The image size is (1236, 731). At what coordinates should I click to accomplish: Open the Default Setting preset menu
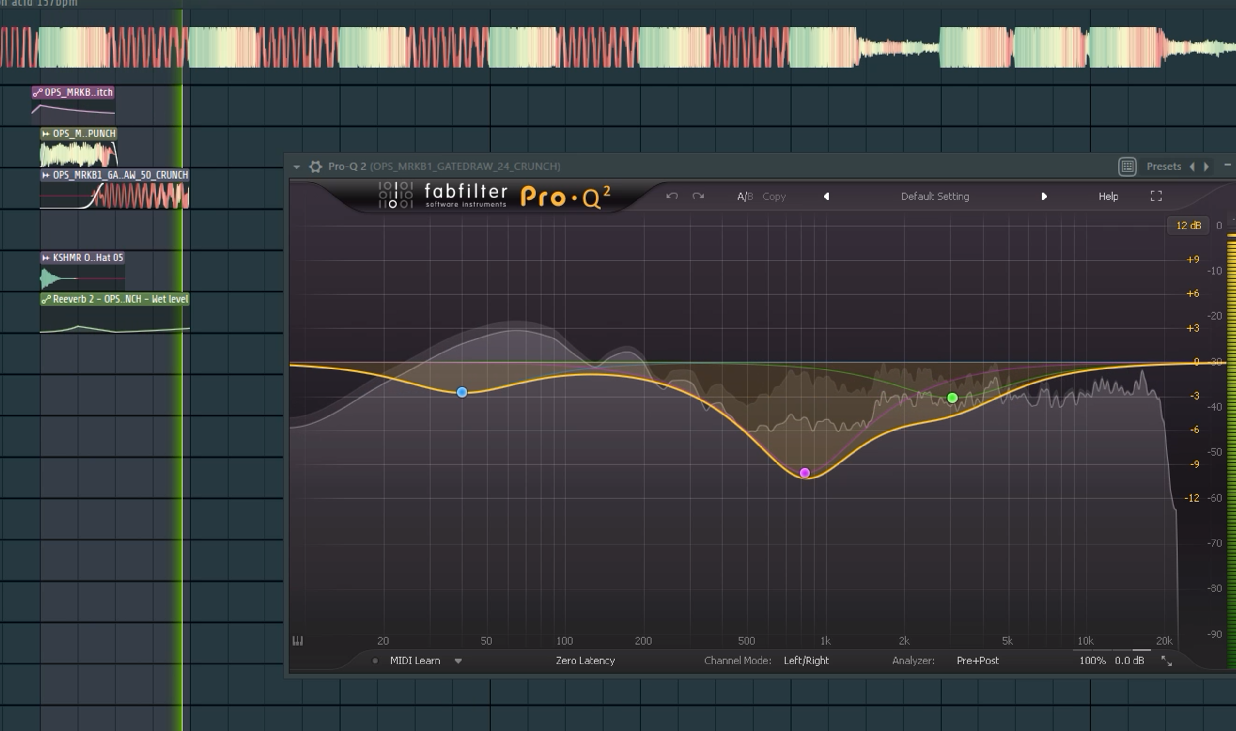(x=935, y=196)
